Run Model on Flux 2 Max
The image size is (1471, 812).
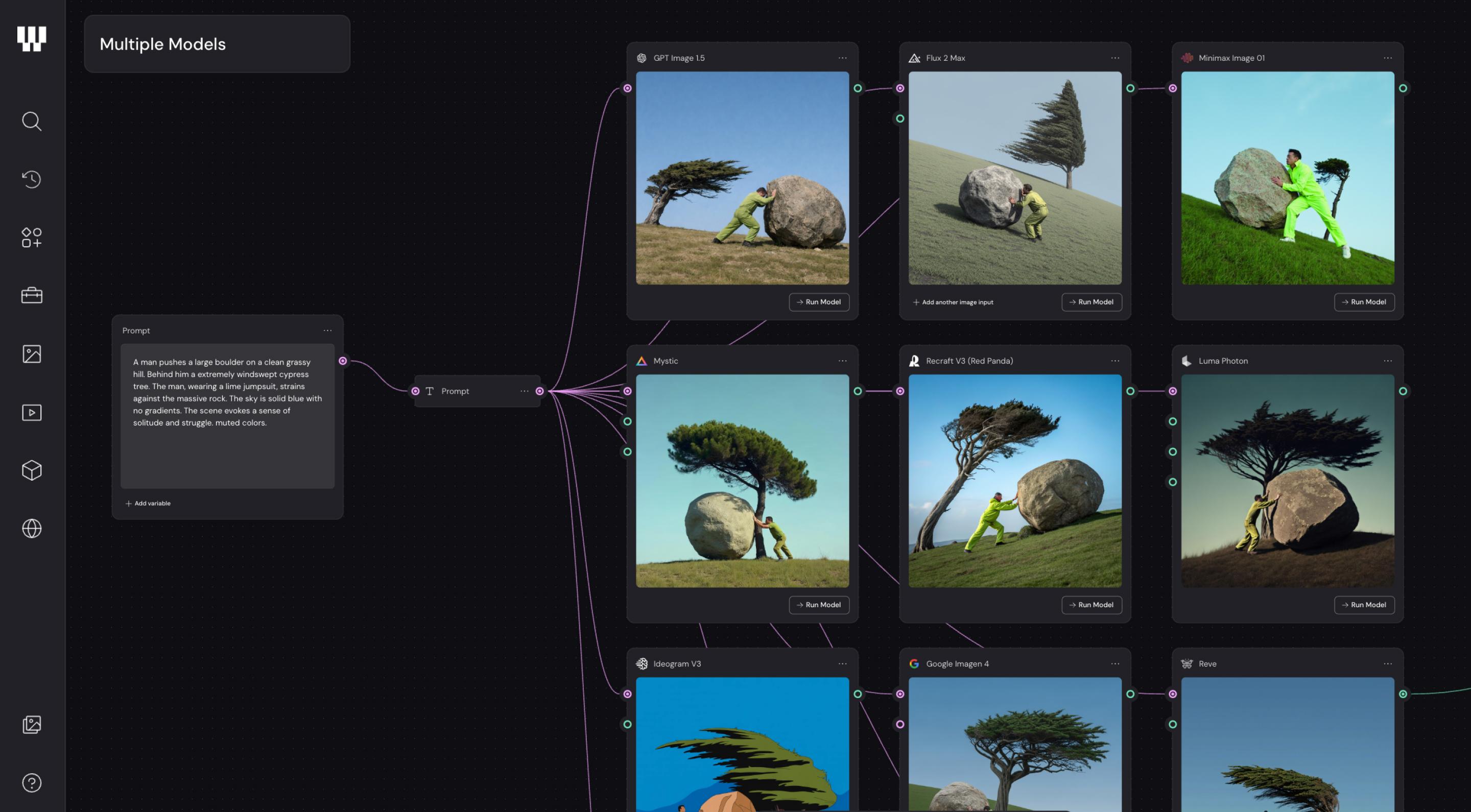click(1092, 302)
